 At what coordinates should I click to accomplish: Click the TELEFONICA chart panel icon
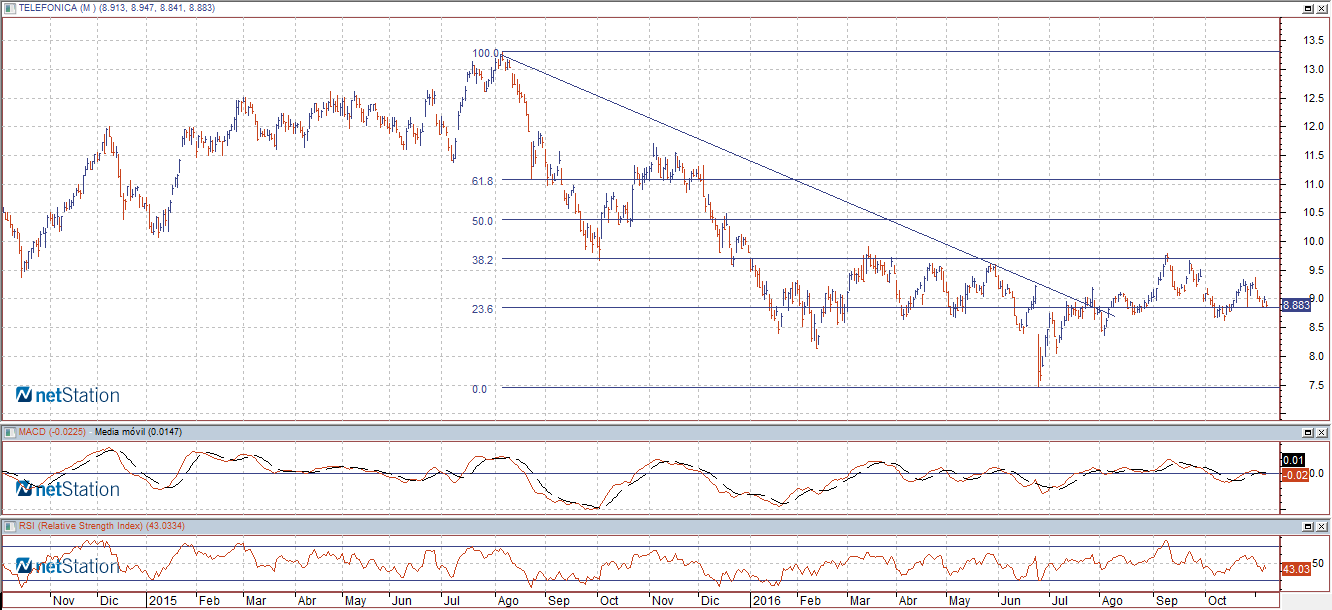tap(10, 8)
